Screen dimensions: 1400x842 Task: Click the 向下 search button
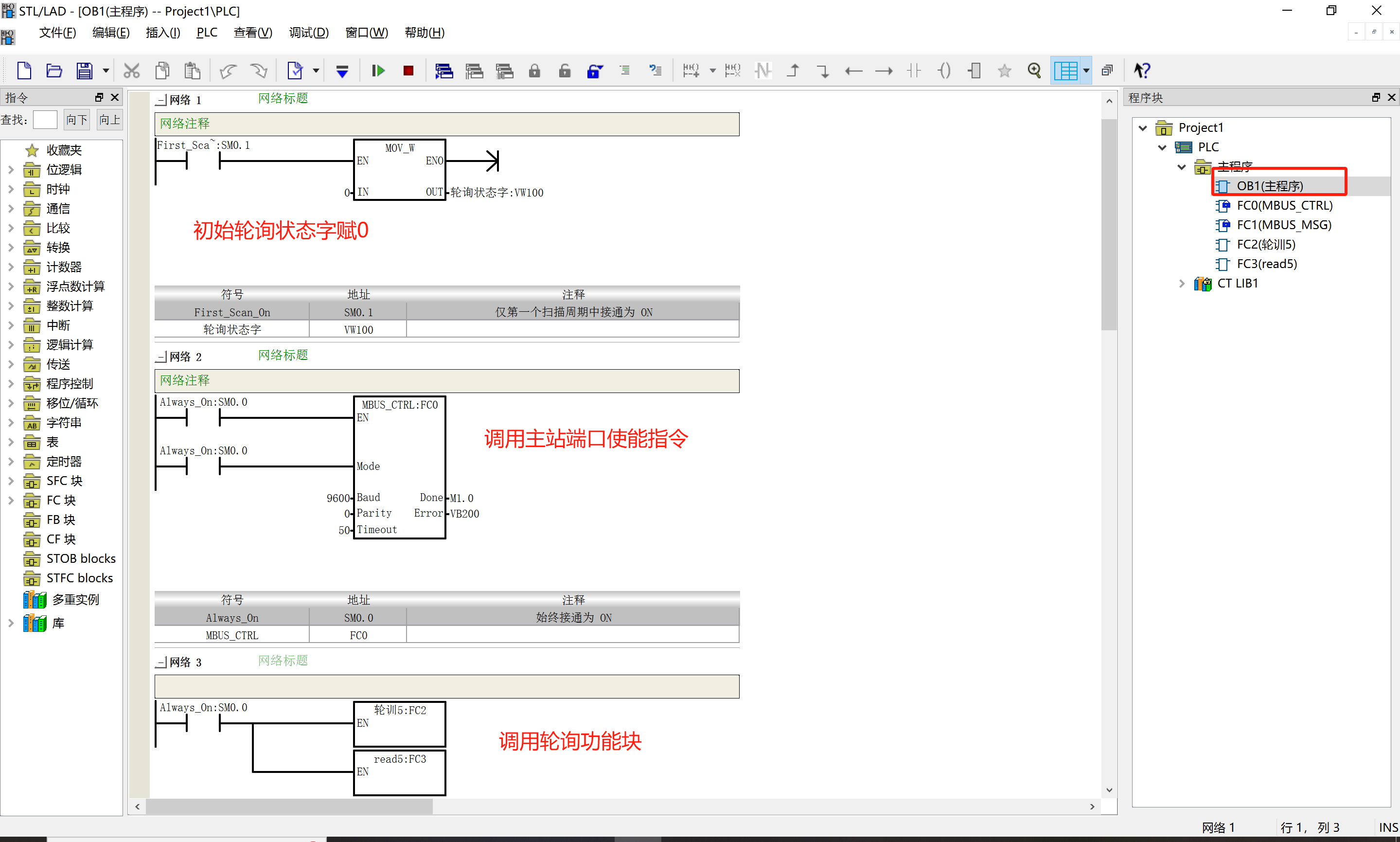(x=77, y=120)
